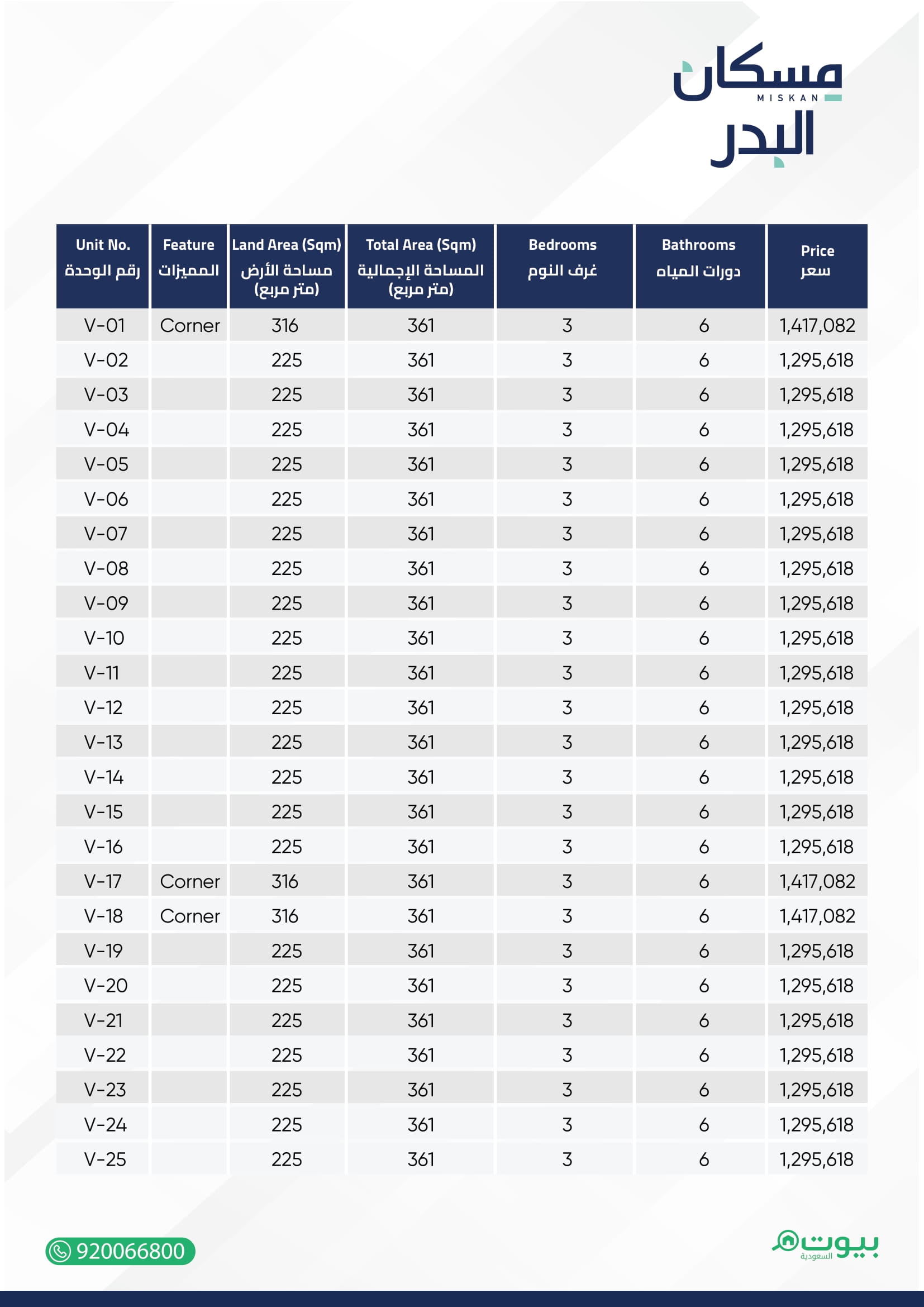This screenshot has width=924, height=1307.
Task: Click unit number V-10
Action: pyautogui.click(x=104, y=638)
